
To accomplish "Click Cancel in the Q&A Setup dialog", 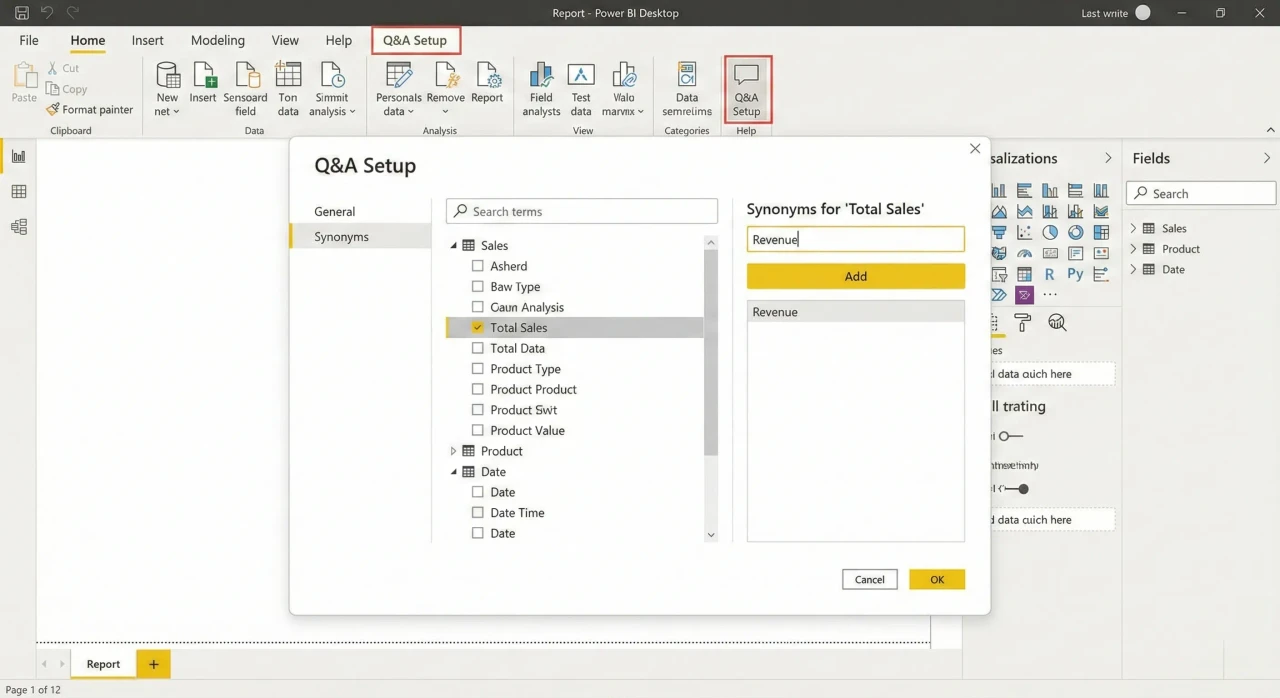I will coord(870,579).
